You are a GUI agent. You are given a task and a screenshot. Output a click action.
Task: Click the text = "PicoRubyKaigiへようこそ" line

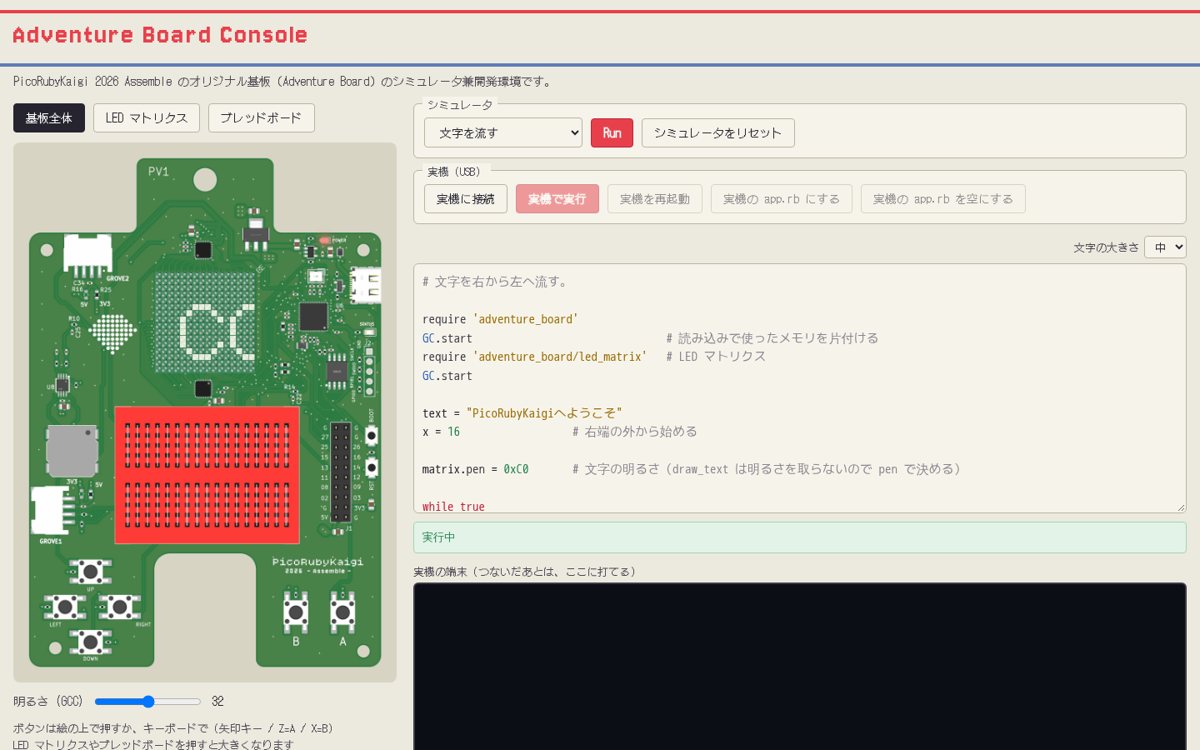[x=522, y=413]
